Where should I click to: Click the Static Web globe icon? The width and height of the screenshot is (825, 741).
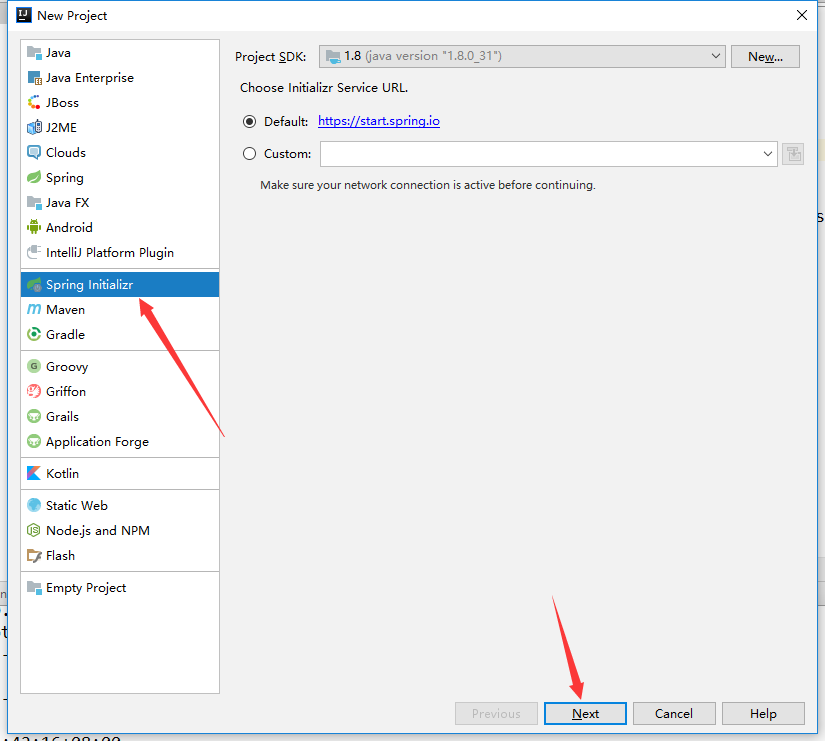pos(34,505)
